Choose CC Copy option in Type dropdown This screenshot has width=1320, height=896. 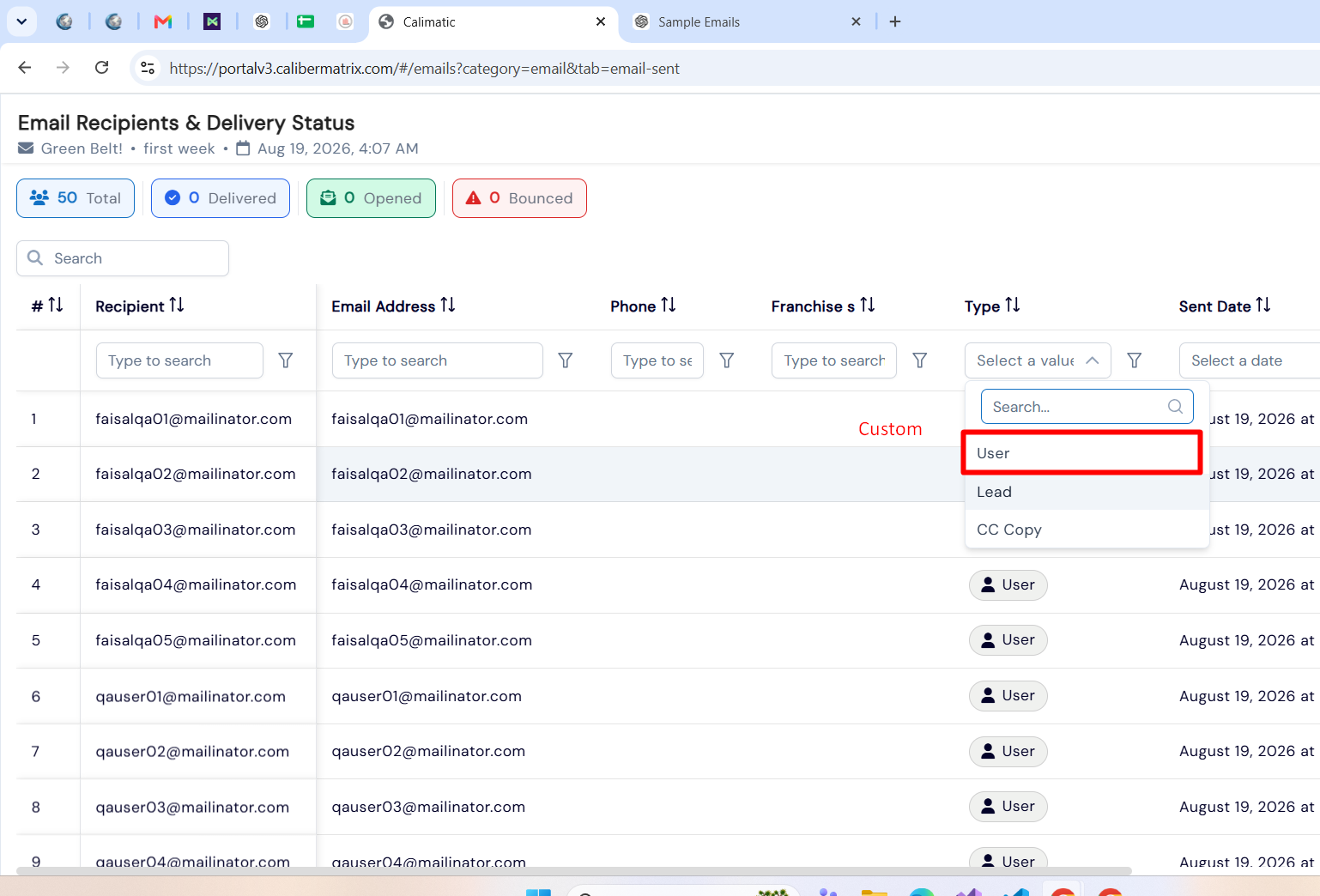click(x=1087, y=530)
